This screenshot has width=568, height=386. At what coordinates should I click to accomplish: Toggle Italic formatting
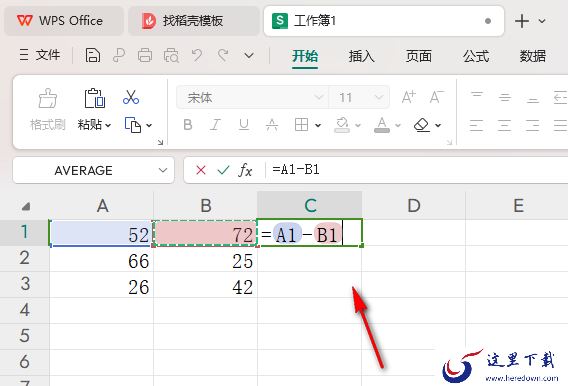click(216, 125)
